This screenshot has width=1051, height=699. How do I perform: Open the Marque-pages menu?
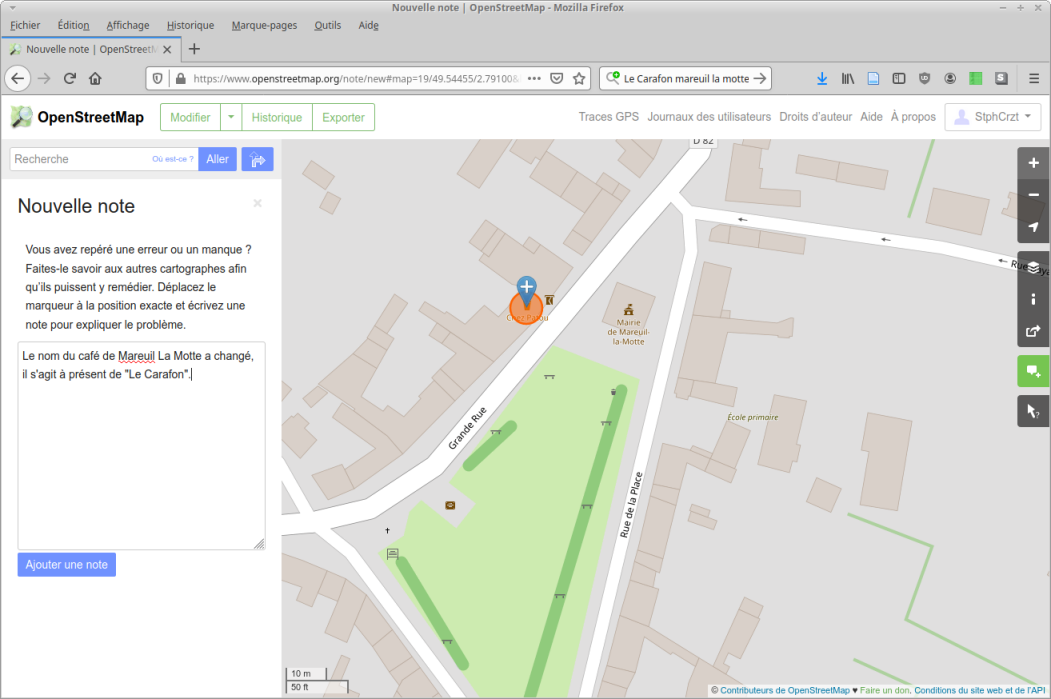264,25
